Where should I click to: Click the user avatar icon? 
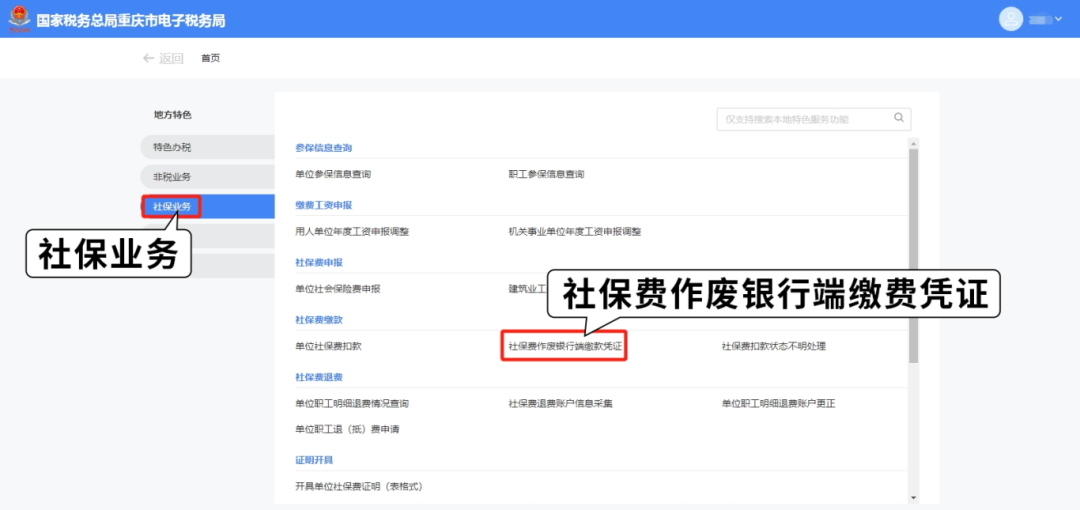[1012, 19]
